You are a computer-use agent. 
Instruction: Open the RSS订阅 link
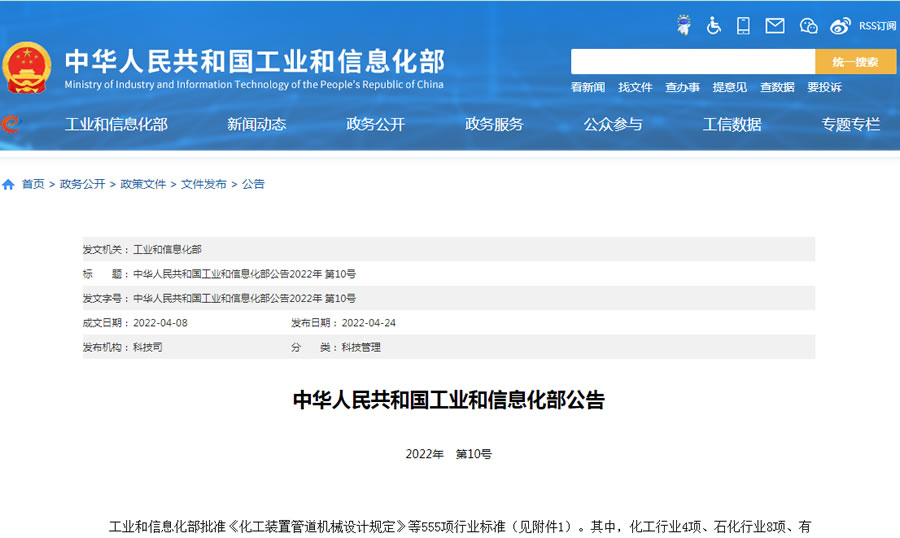click(877, 26)
